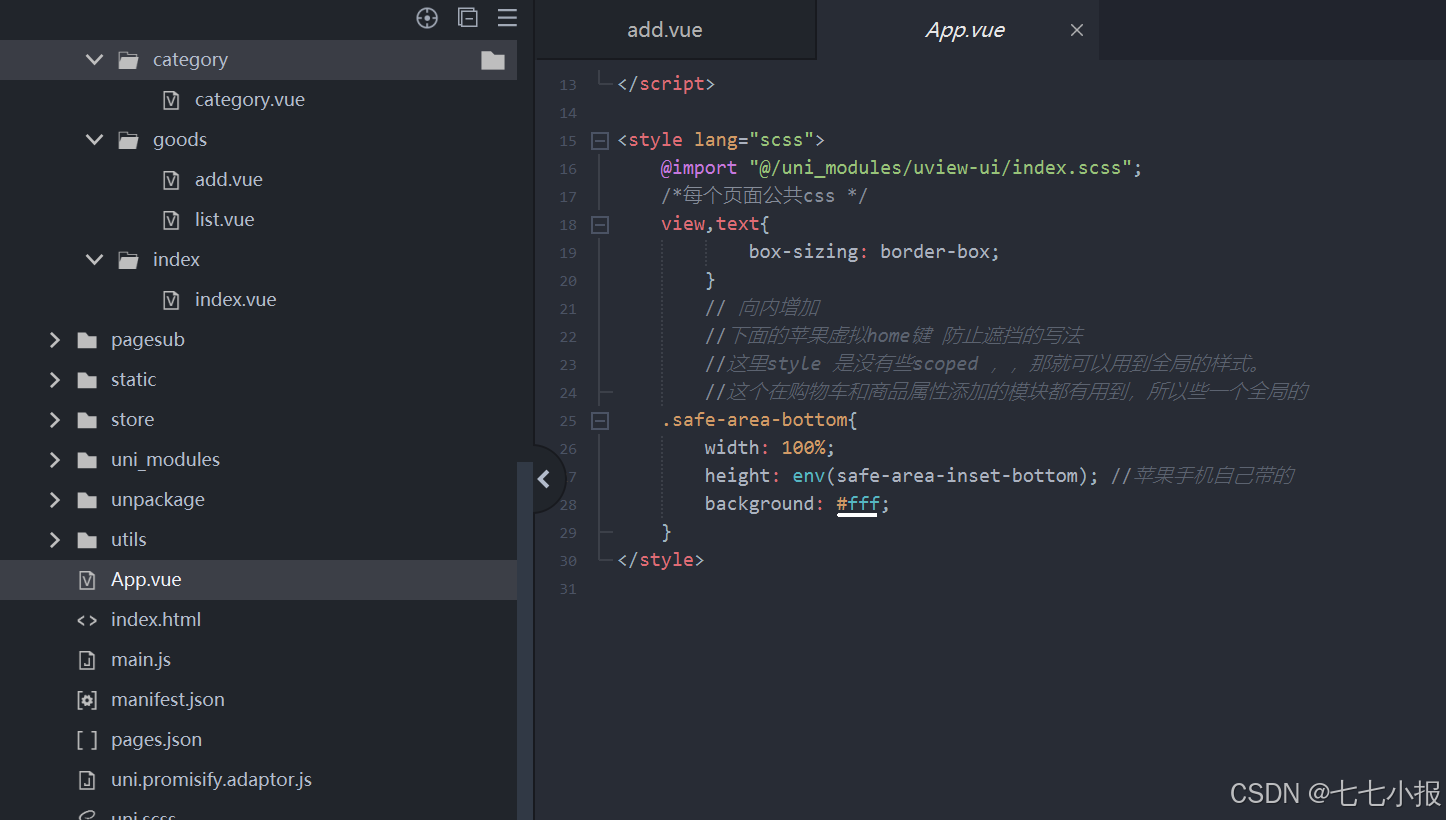Click the folder icon on category row
The image size is (1446, 820).
493,60
